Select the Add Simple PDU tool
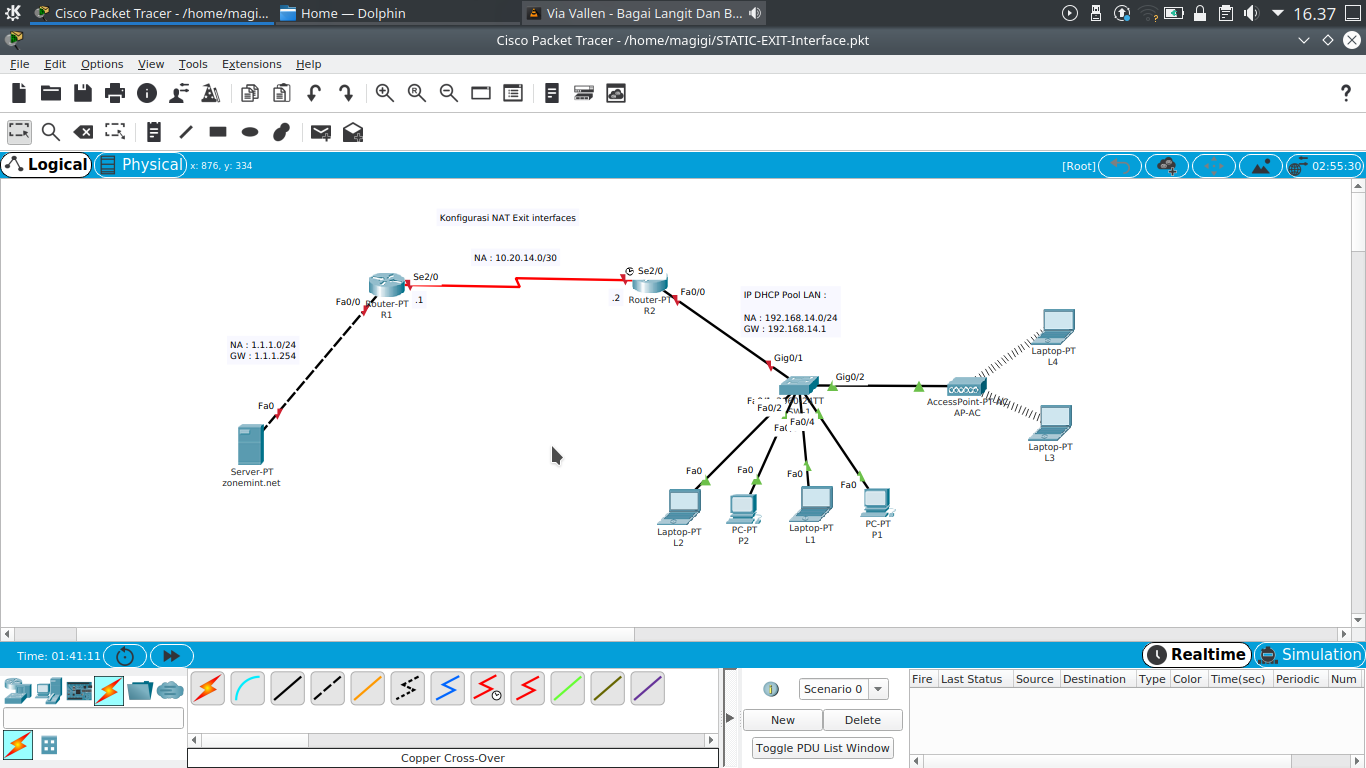The height and width of the screenshot is (768, 1366). (x=320, y=131)
